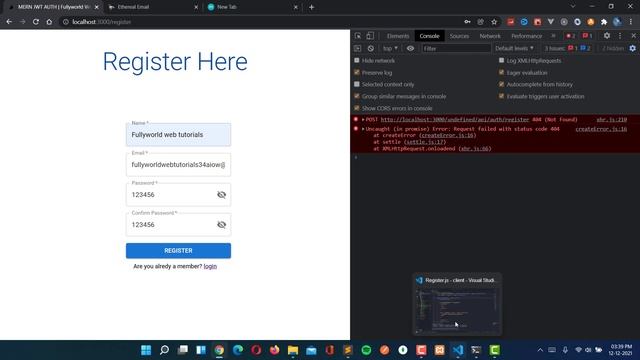Follow the login link below the form

click(x=210, y=266)
